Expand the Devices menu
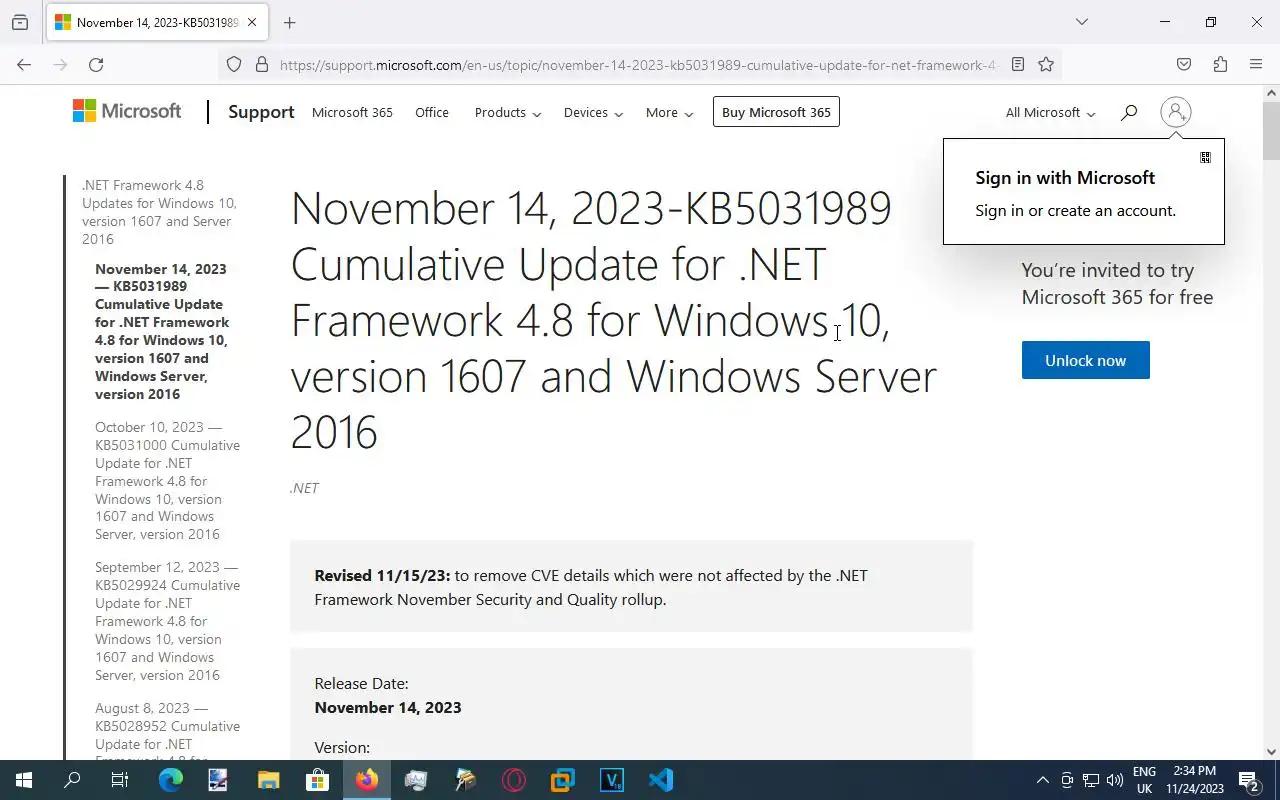The width and height of the screenshot is (1280, 800). click(x=593, y=112)
